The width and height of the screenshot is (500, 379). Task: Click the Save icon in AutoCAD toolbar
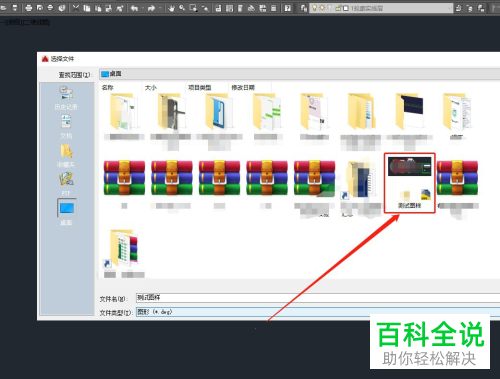click(x=14, y=8)
